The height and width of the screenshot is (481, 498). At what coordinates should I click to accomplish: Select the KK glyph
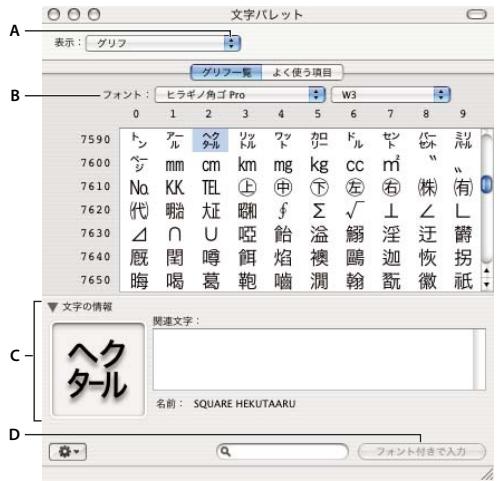click(x=175, y=188)
